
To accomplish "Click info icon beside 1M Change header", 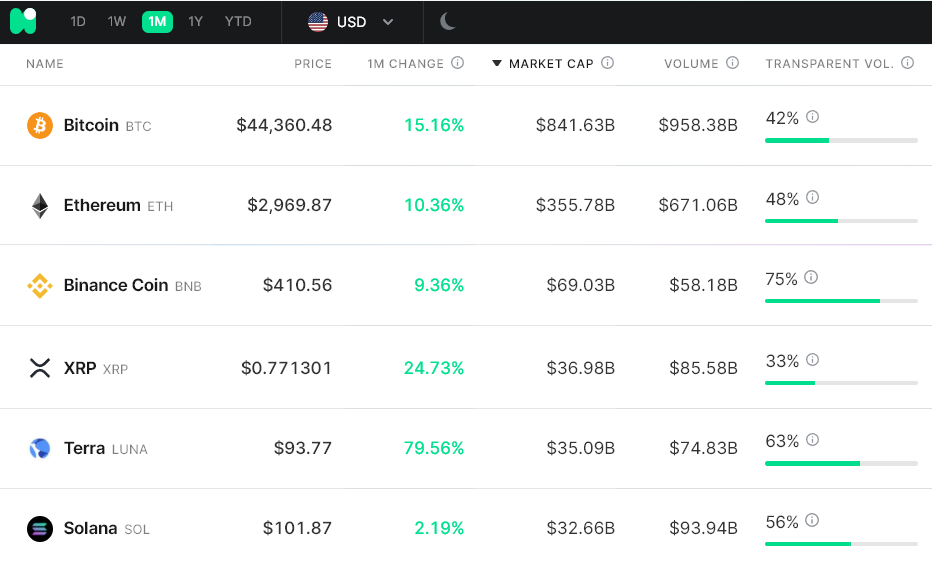I will [458, 63].
